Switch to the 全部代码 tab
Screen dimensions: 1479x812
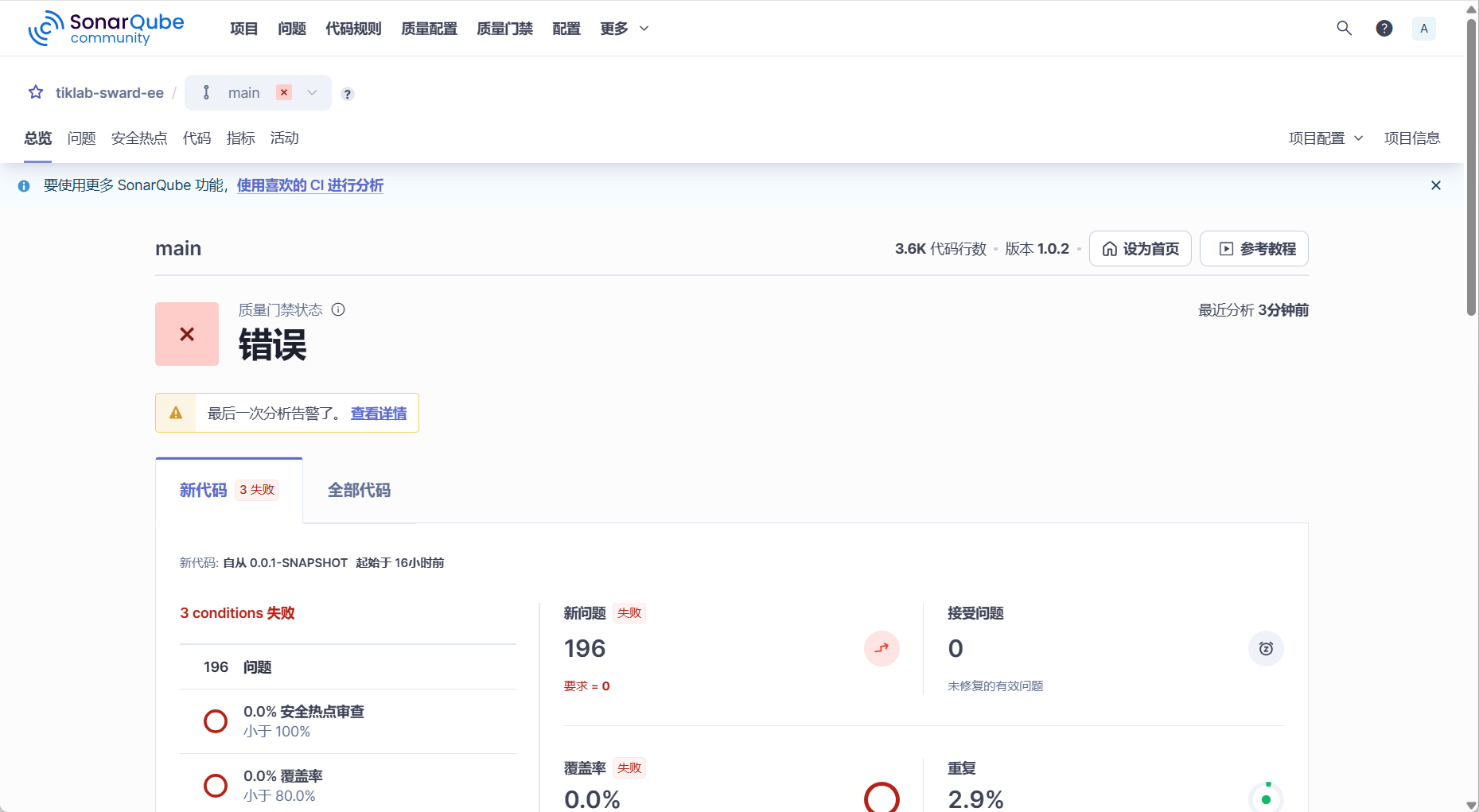tap(359, 491)
